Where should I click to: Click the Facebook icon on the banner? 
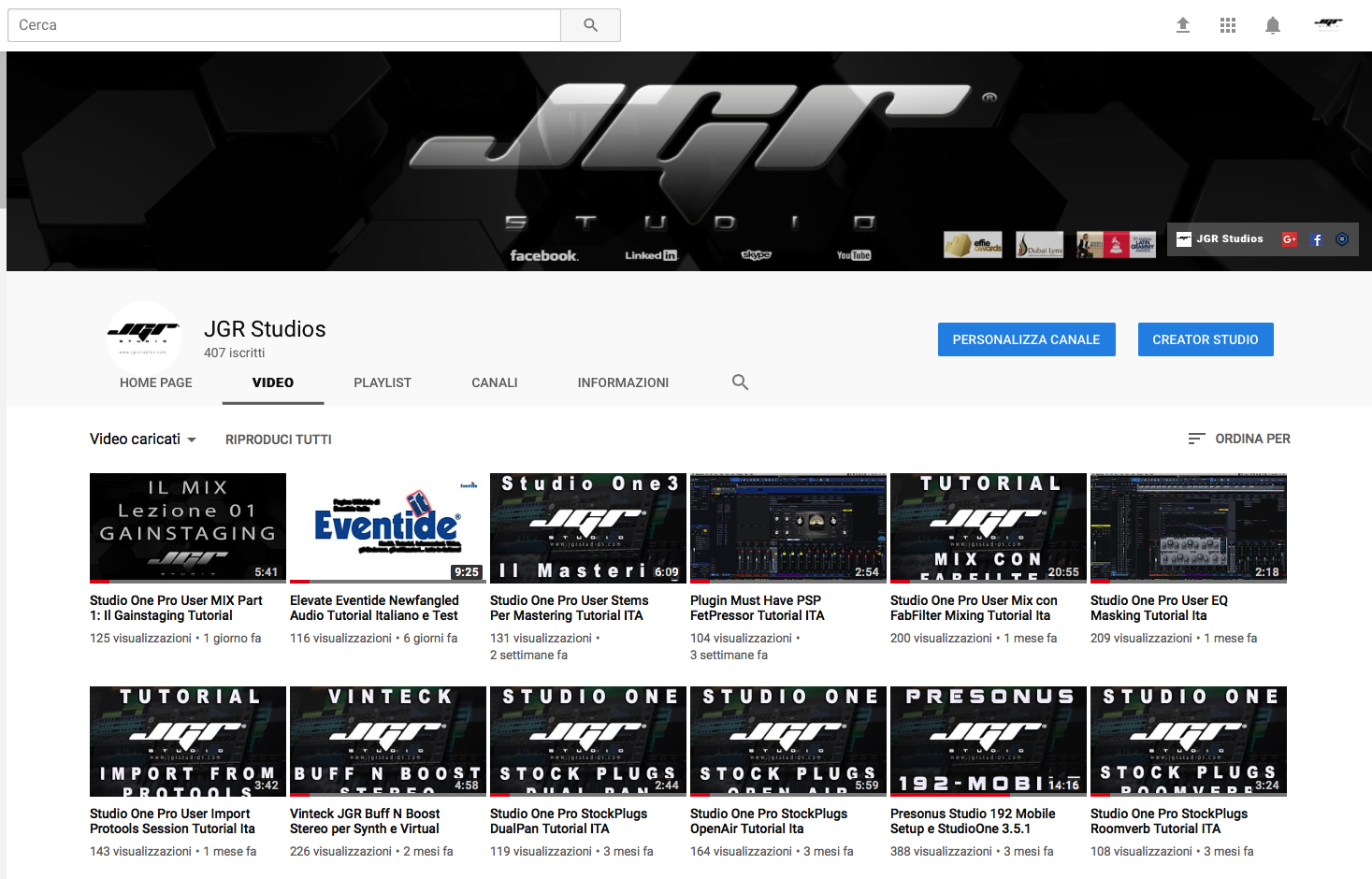(1316, 238)
